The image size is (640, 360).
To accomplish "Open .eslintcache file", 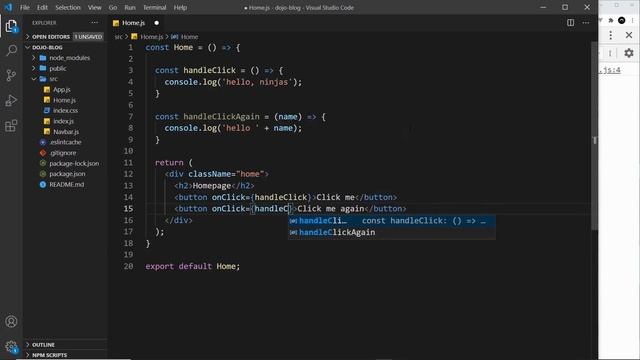I will (65, 142).
